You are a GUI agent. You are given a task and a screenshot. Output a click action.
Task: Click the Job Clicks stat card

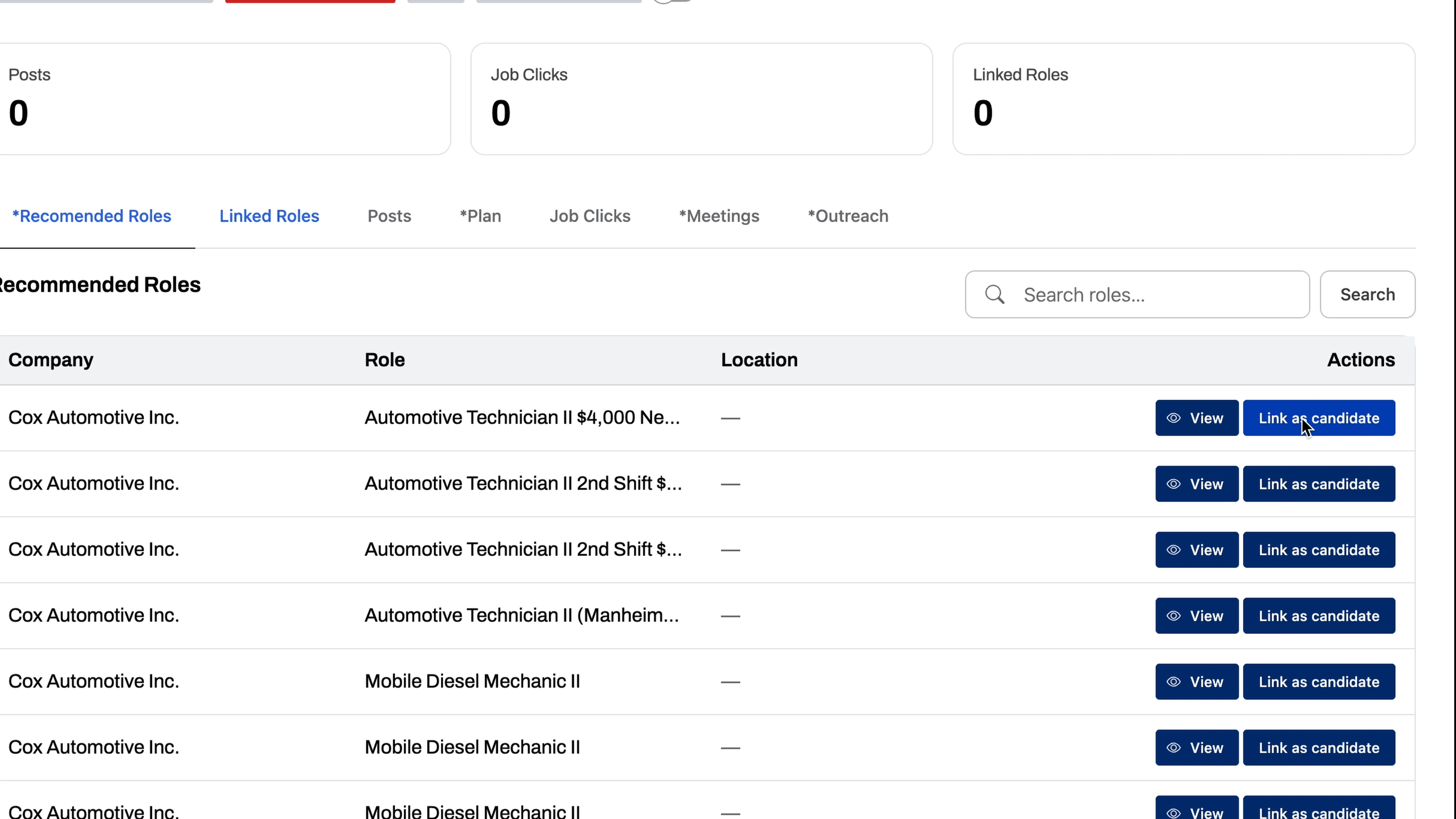click(701, 99)
